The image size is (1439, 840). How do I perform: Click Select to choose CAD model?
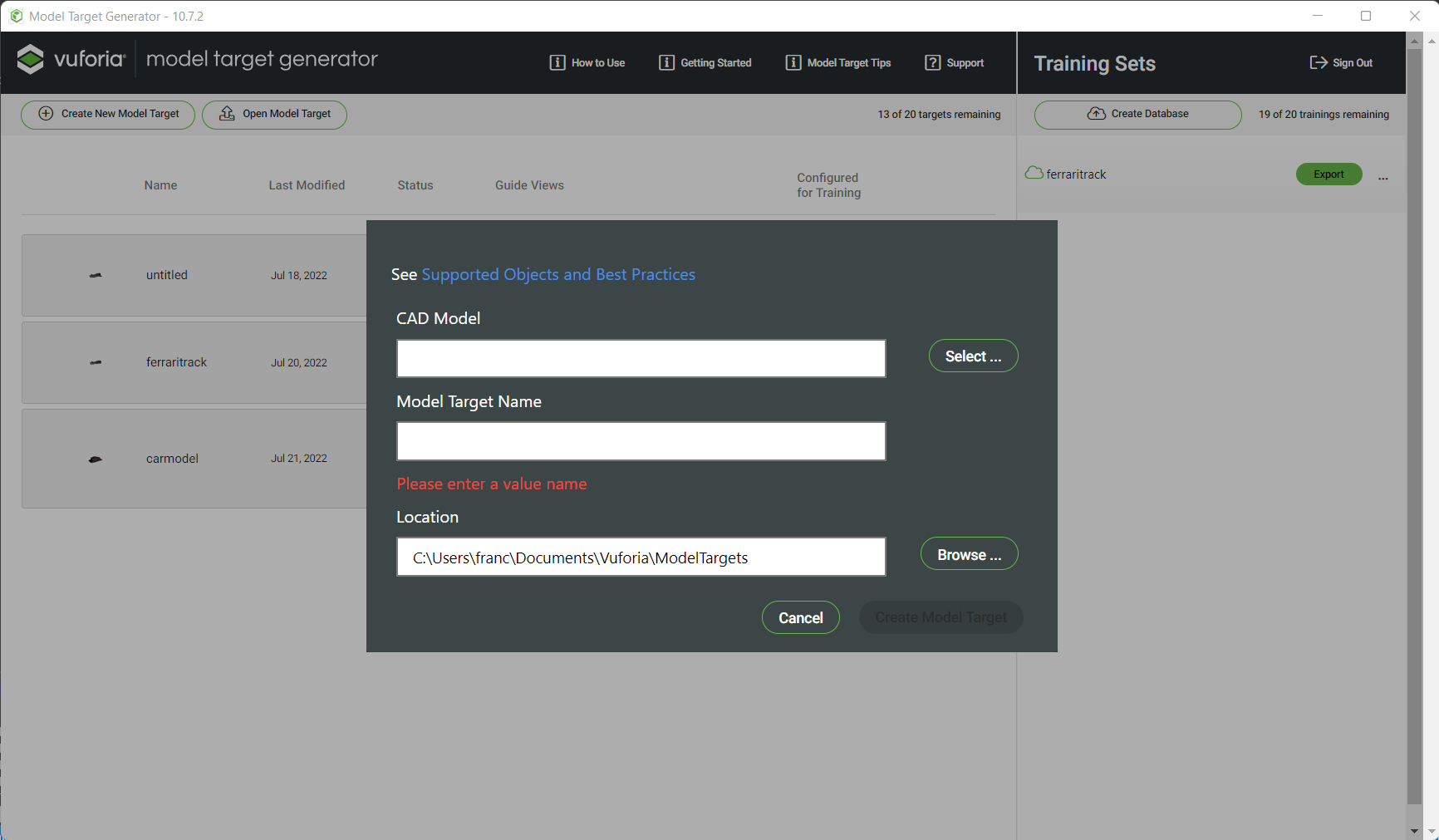[974, 356]
